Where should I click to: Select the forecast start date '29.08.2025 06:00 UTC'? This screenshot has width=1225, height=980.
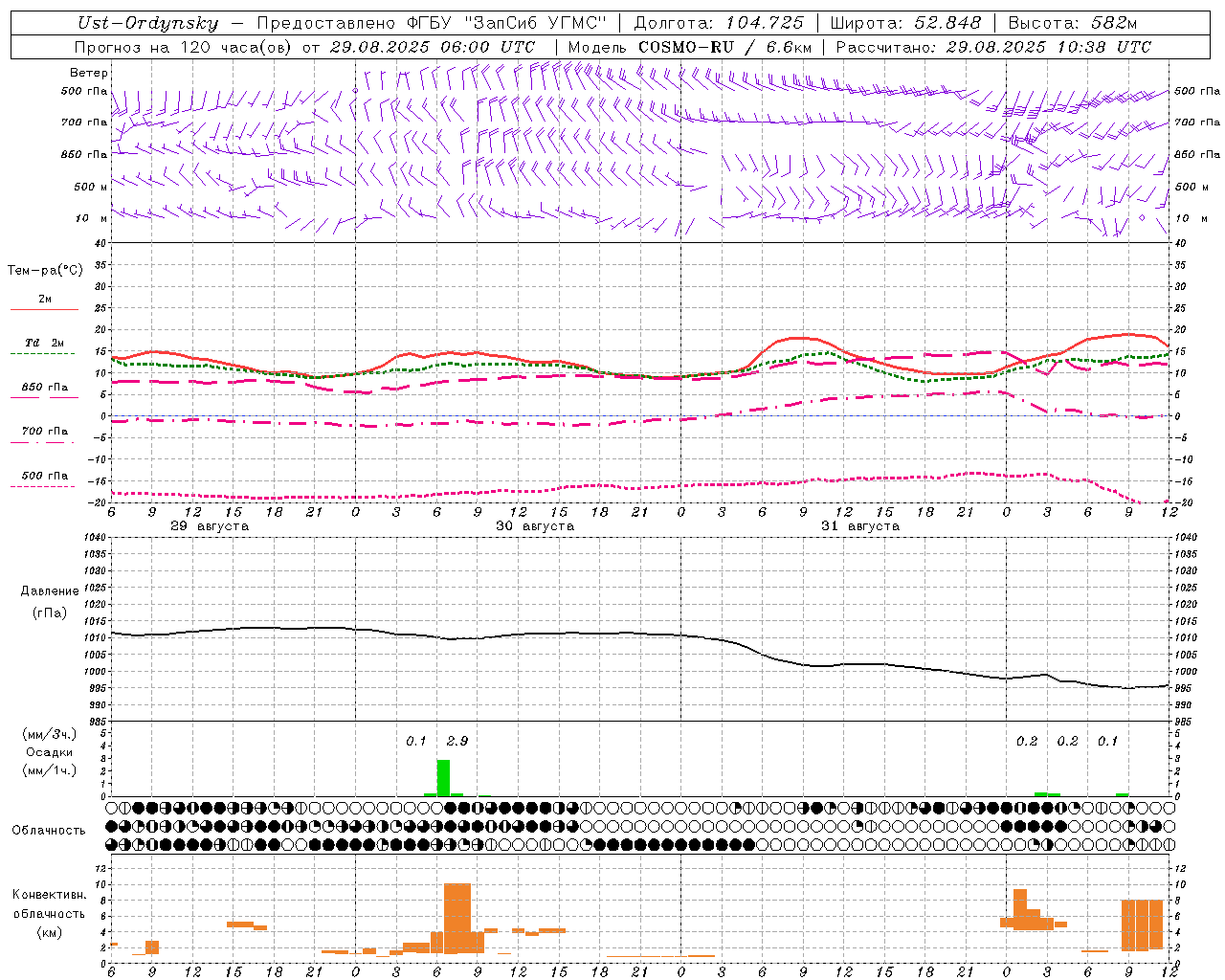433,47
